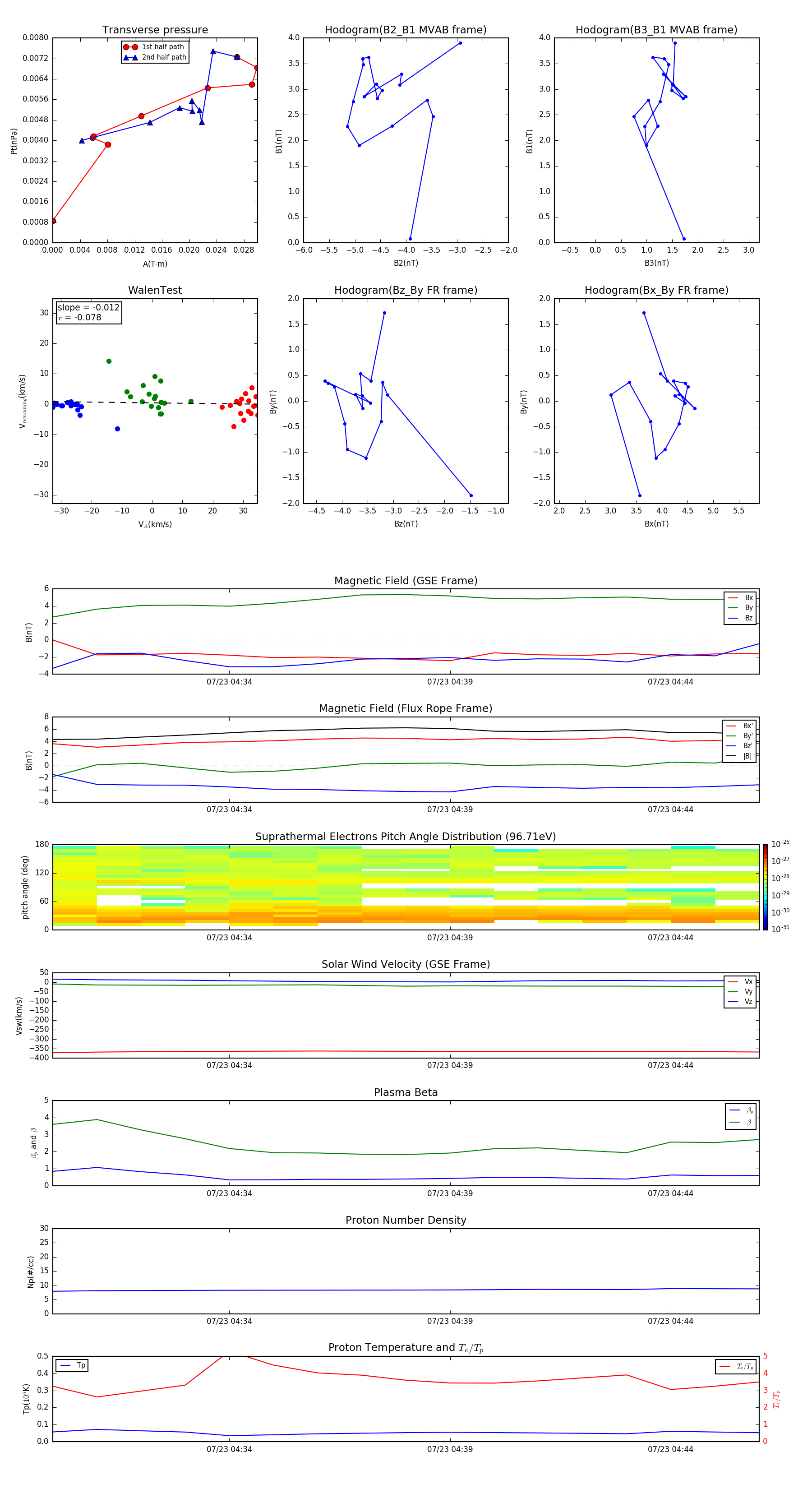Click the isolated blue point near -8 in WalenTest
Screen dimensions: 812x1489
(117, 429)
